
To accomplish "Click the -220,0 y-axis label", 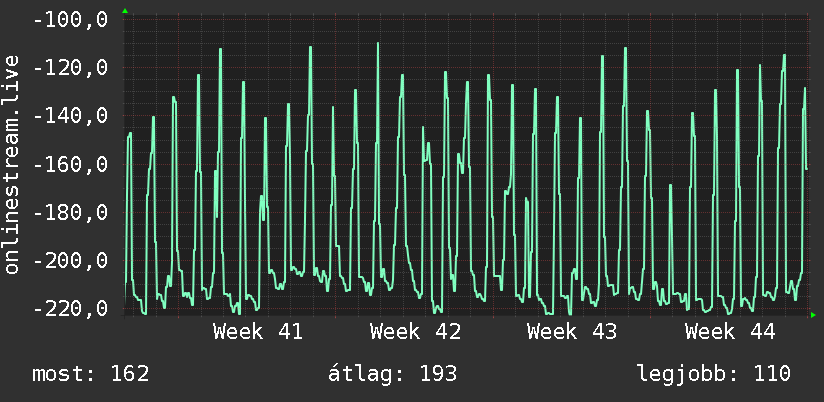I will tap(70, 307).
